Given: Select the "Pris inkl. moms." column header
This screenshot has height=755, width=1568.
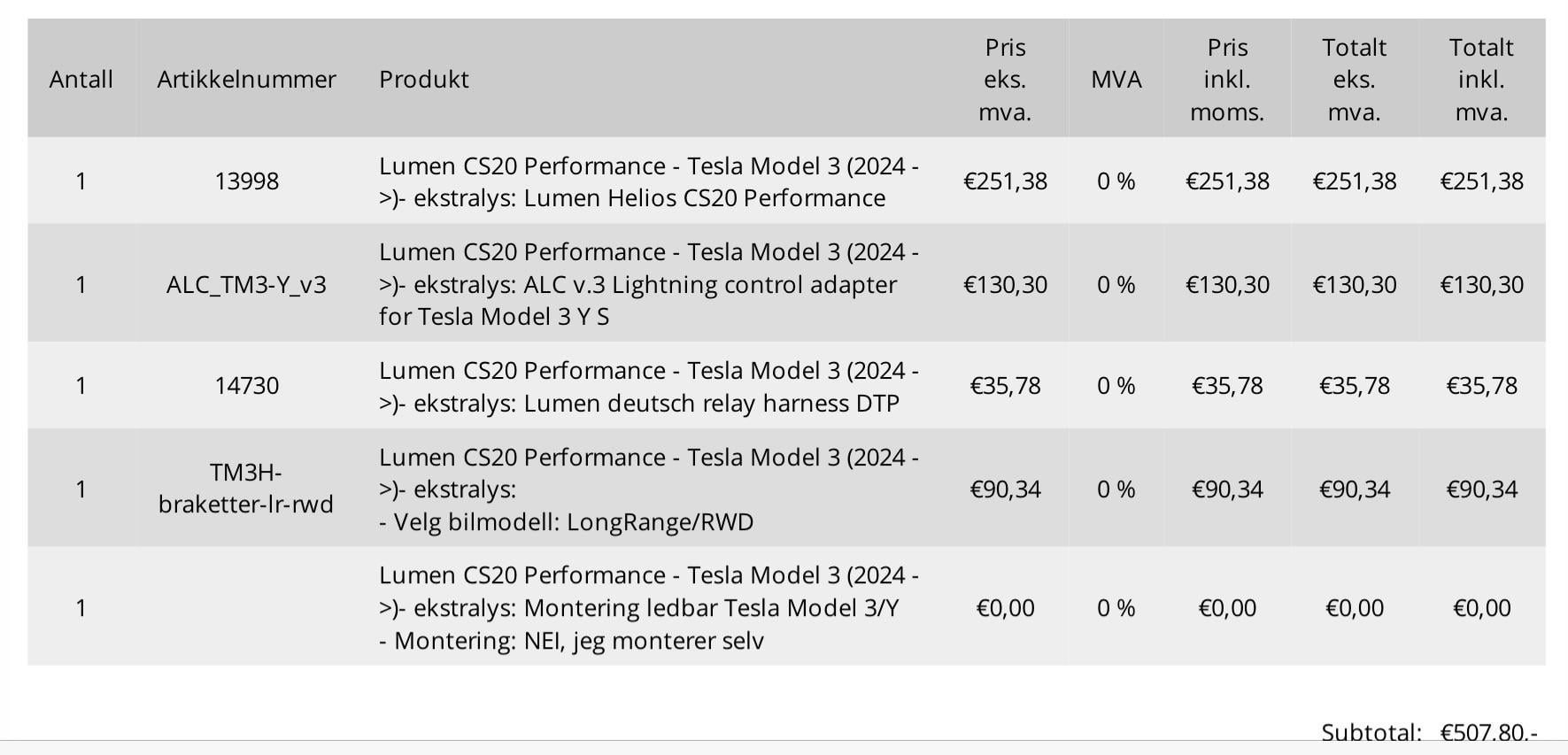Looking at the screenshot, I should pyautogui.click(x=1227, y=80).
